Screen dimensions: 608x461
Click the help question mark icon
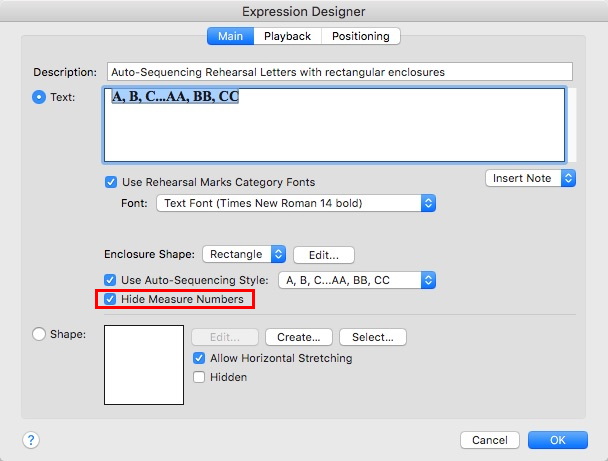click(x=31, y=440)
